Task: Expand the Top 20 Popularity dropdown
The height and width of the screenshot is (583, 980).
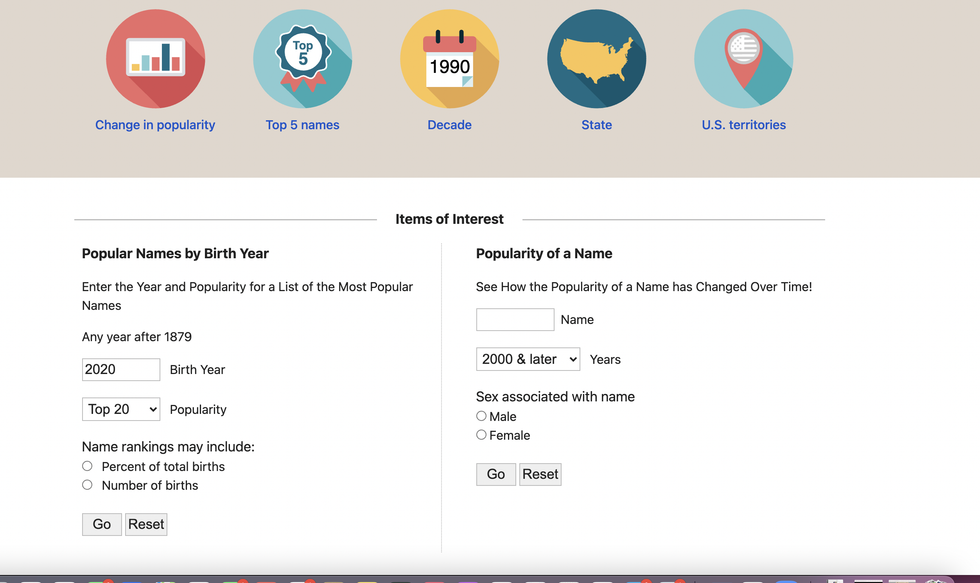Action: coord(121,409)
